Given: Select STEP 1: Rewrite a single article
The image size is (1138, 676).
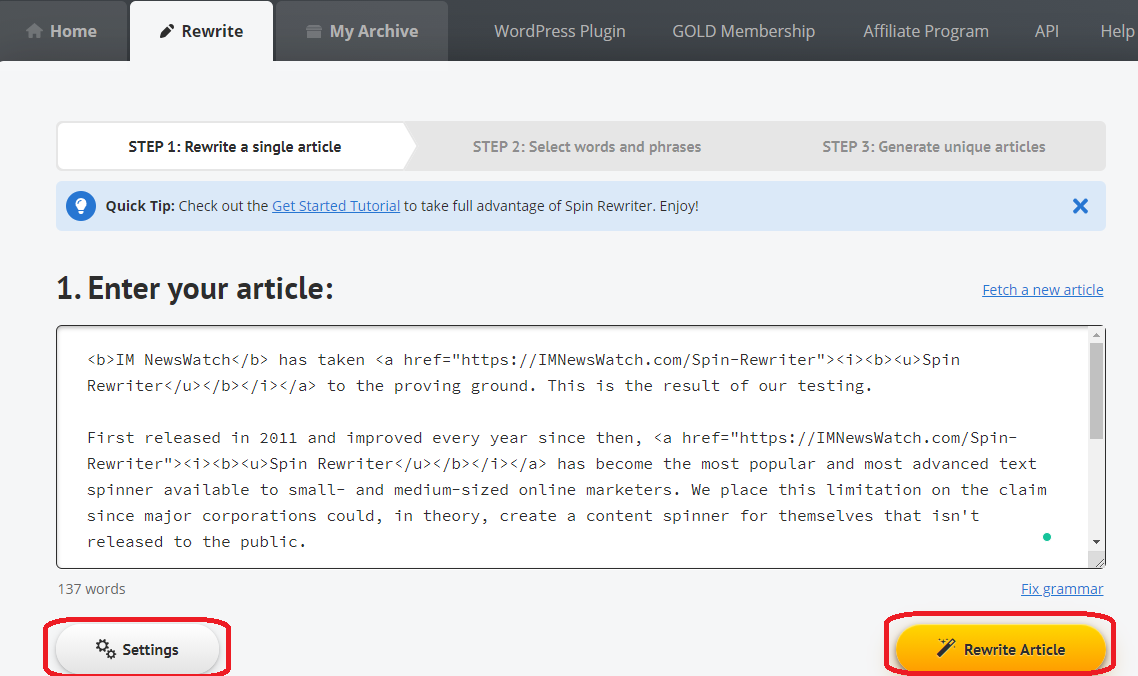Looking at the screenshot, I should point(234,147).
